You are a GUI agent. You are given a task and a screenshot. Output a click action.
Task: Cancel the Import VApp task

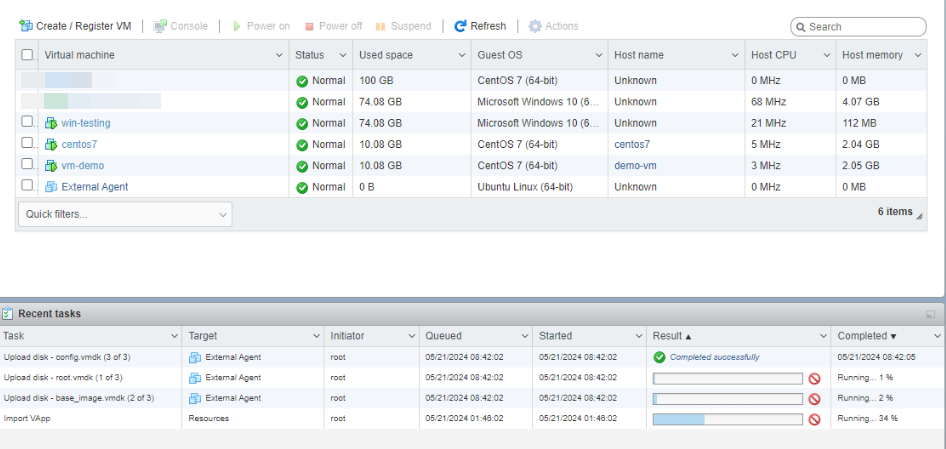pyautogui.click(x=814, y=419)
